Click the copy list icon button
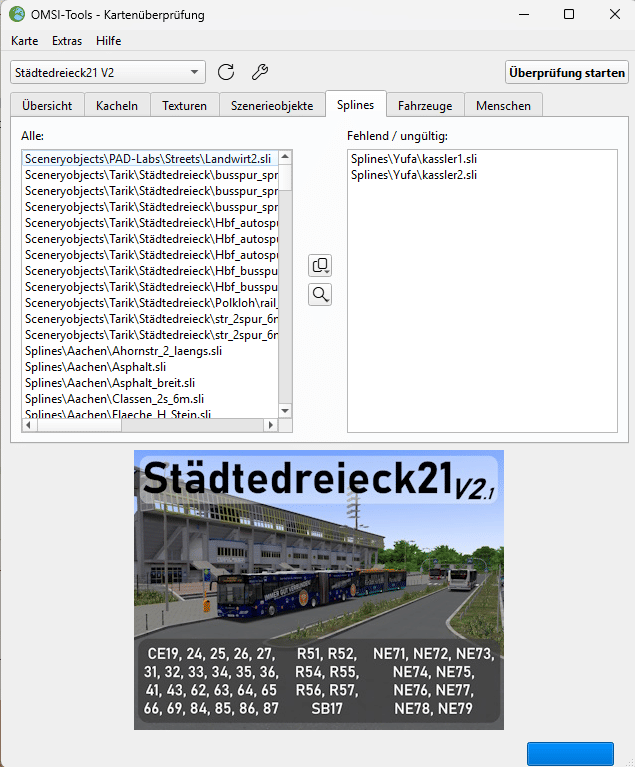The width and height of the screenshot is (635, 767). click(320, 265)
